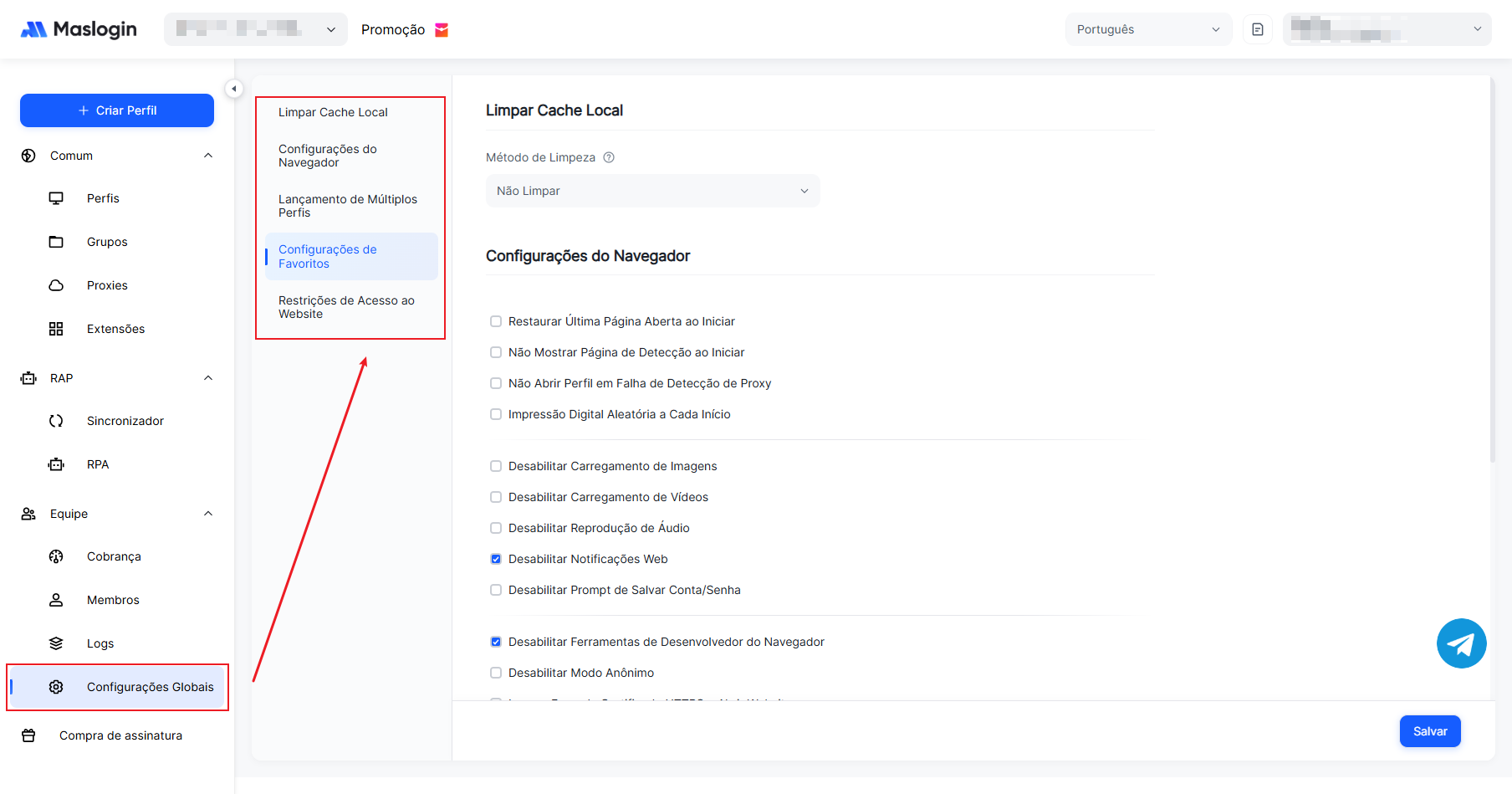Select Restrições de Acesso ao Website tab
The width and height of the screenshot is (1512, 794).
tap(346, 307)
